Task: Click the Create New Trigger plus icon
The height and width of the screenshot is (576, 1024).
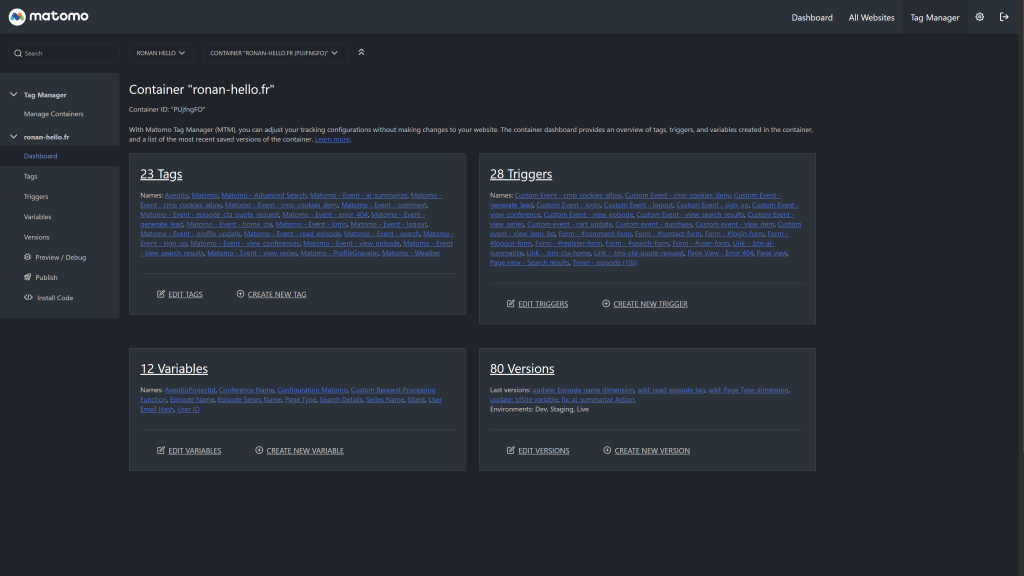Action: point(606,303)
